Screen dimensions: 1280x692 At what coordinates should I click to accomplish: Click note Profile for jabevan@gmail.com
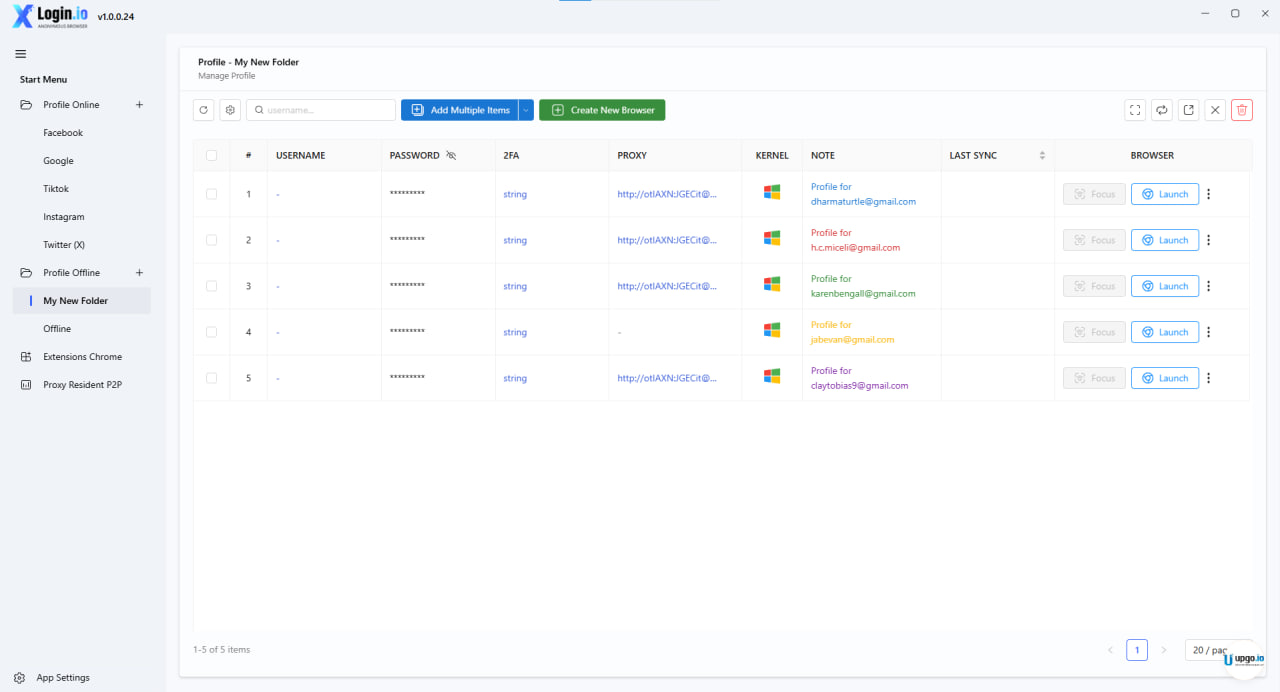[x=852, y=332]
